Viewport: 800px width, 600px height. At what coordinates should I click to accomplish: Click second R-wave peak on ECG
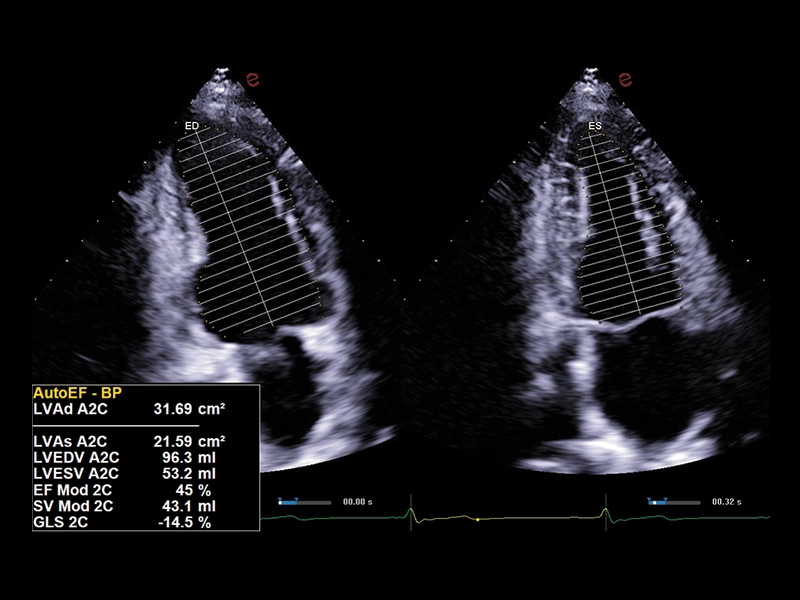pyautogui.click(x=605, y=510)
